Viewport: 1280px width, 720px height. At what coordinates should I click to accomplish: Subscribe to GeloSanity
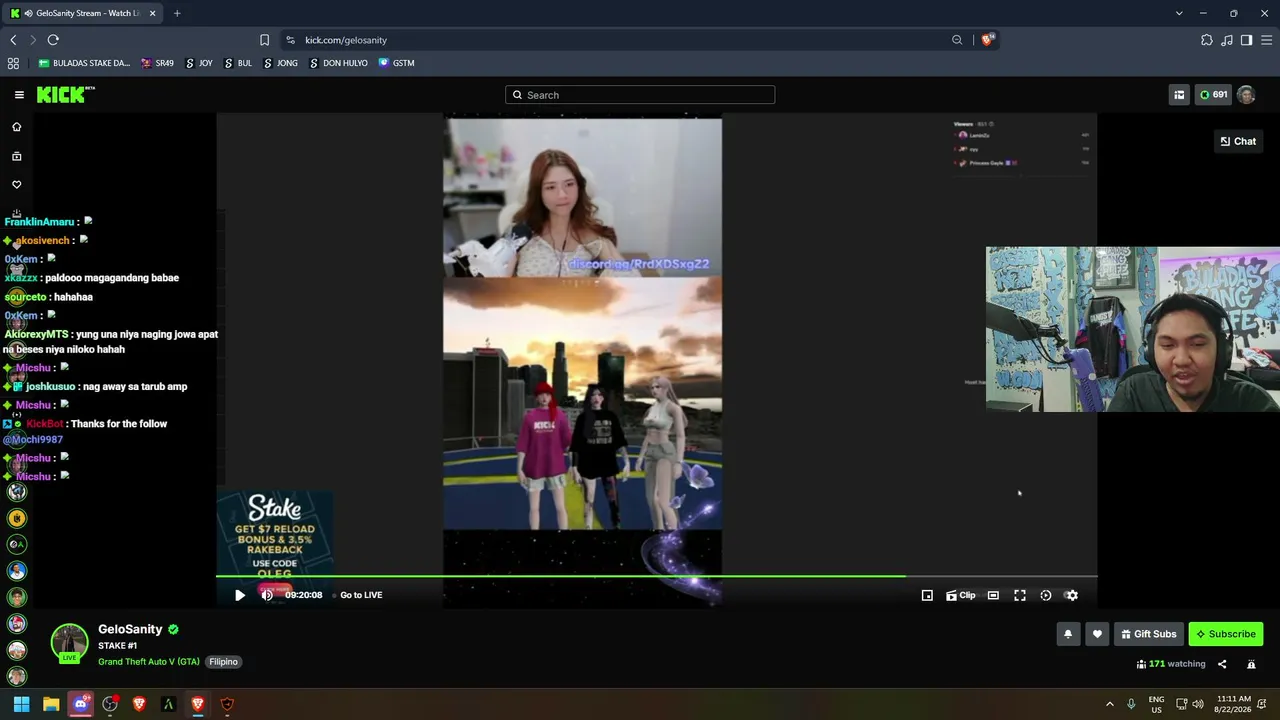(1226, 634)
